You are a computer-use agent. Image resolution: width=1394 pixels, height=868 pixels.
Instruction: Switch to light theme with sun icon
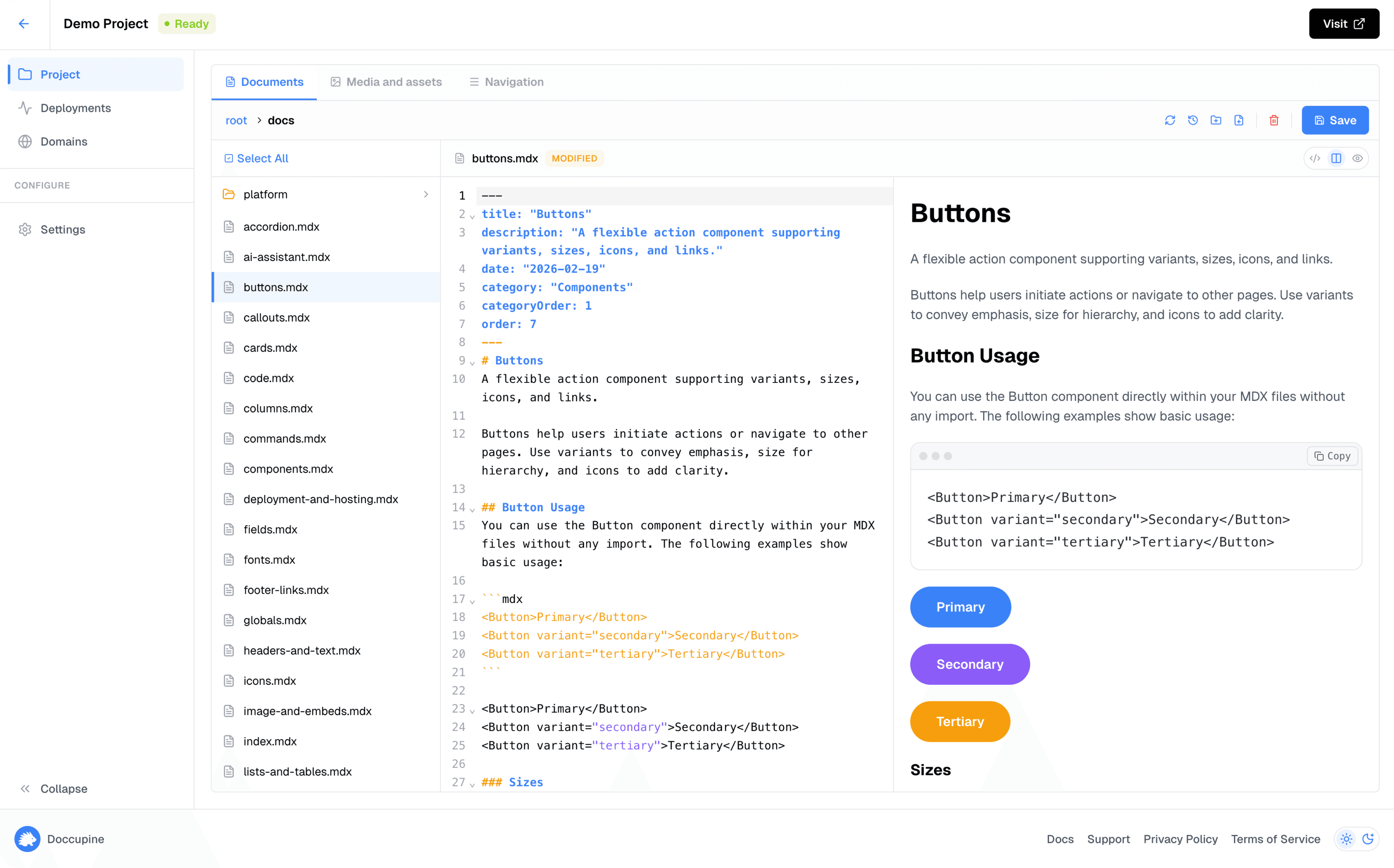click(x=1346, y=839)
